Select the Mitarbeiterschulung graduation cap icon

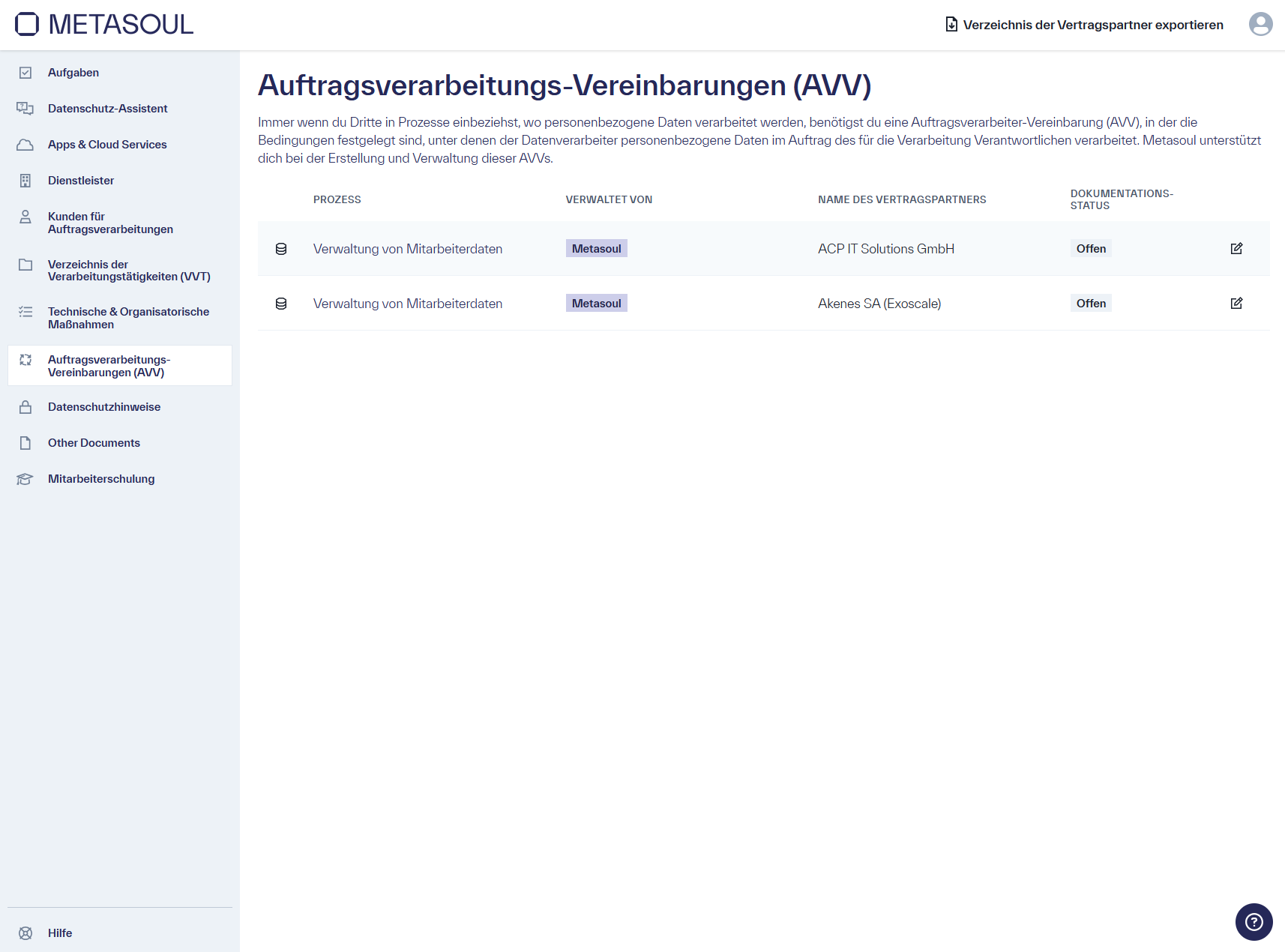tap(25, 479)
